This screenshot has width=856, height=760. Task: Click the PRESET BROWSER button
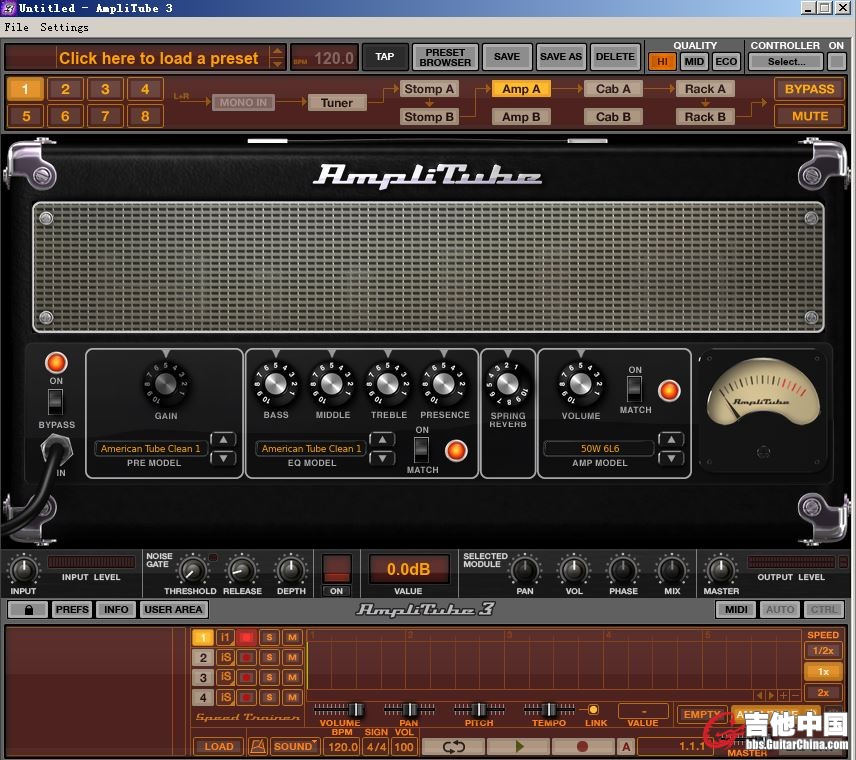445,57
